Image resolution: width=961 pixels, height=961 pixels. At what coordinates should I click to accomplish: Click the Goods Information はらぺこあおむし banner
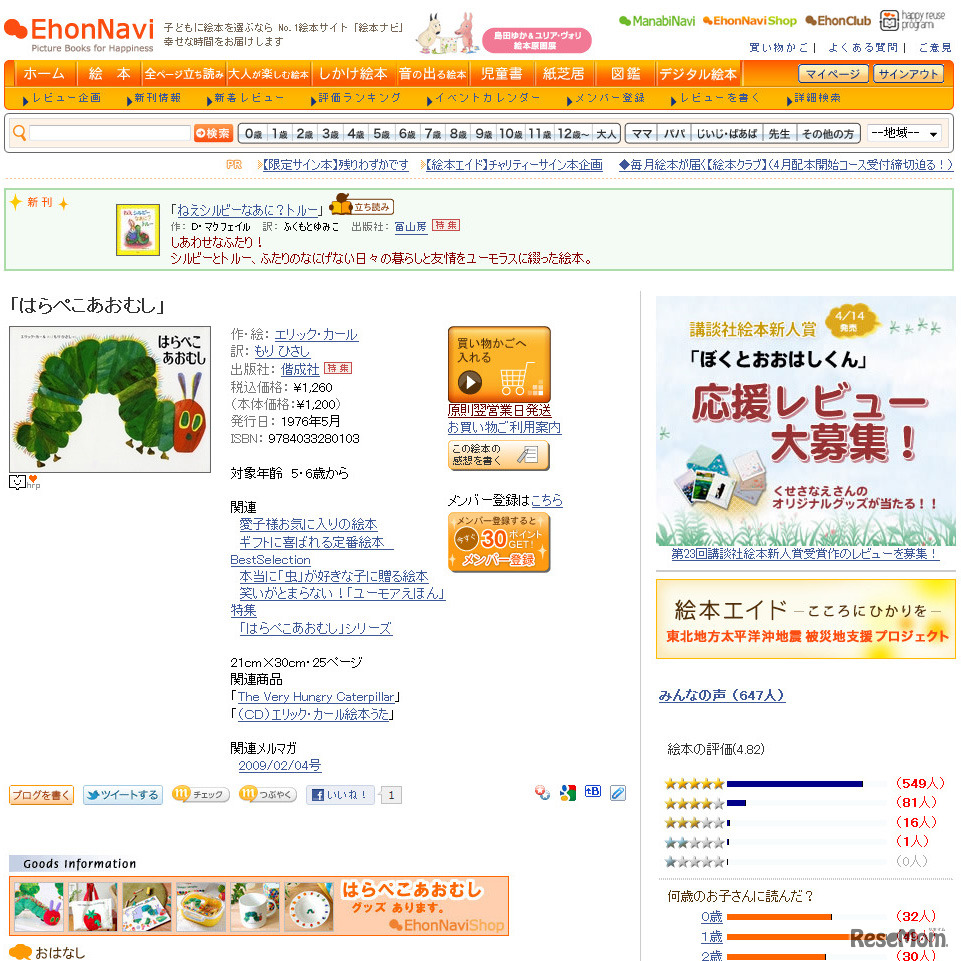click(x=259, y=906)
